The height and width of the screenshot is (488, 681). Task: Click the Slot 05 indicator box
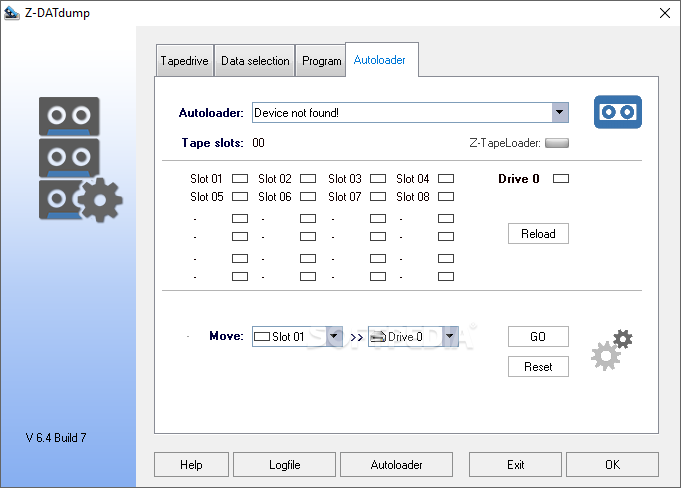pyautogui.click(x=240, y=197)
